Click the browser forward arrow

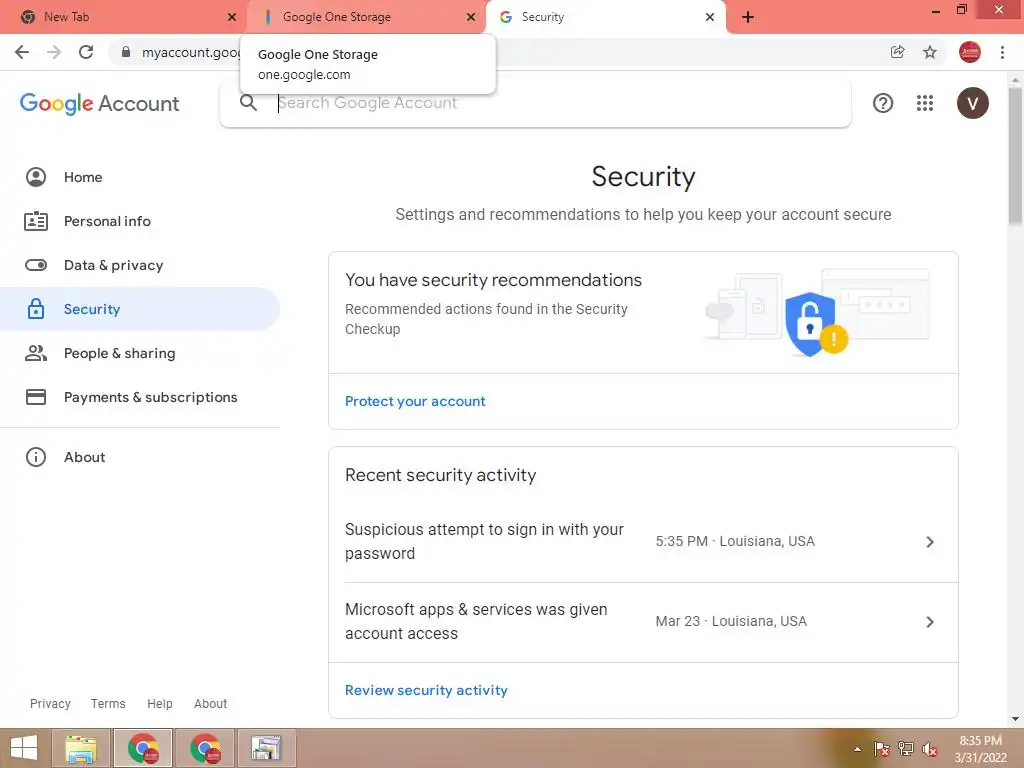coord(54,52)
